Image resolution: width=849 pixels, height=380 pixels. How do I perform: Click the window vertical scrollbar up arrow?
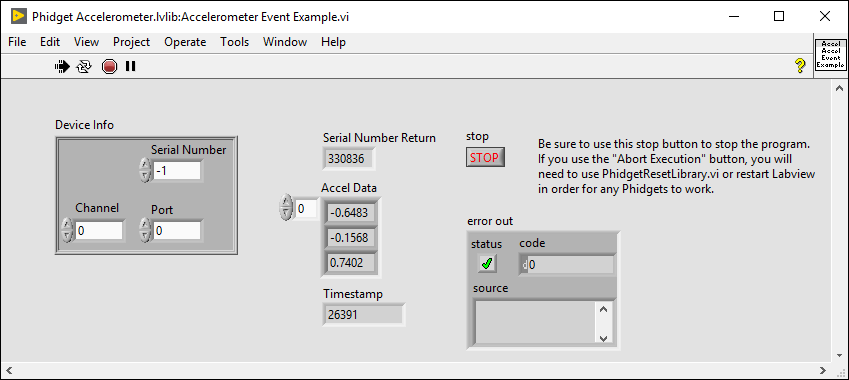pyautogui.click(x=840, y=88)
